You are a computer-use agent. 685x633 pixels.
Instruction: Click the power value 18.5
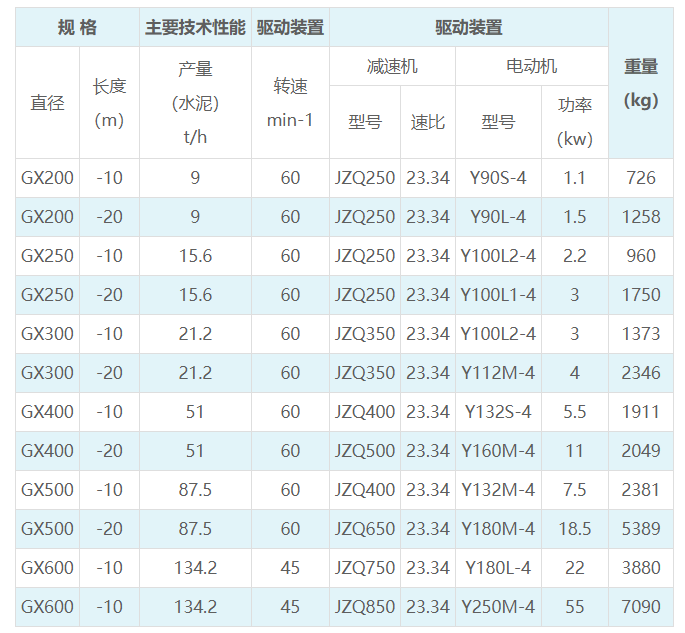point(575,529)
